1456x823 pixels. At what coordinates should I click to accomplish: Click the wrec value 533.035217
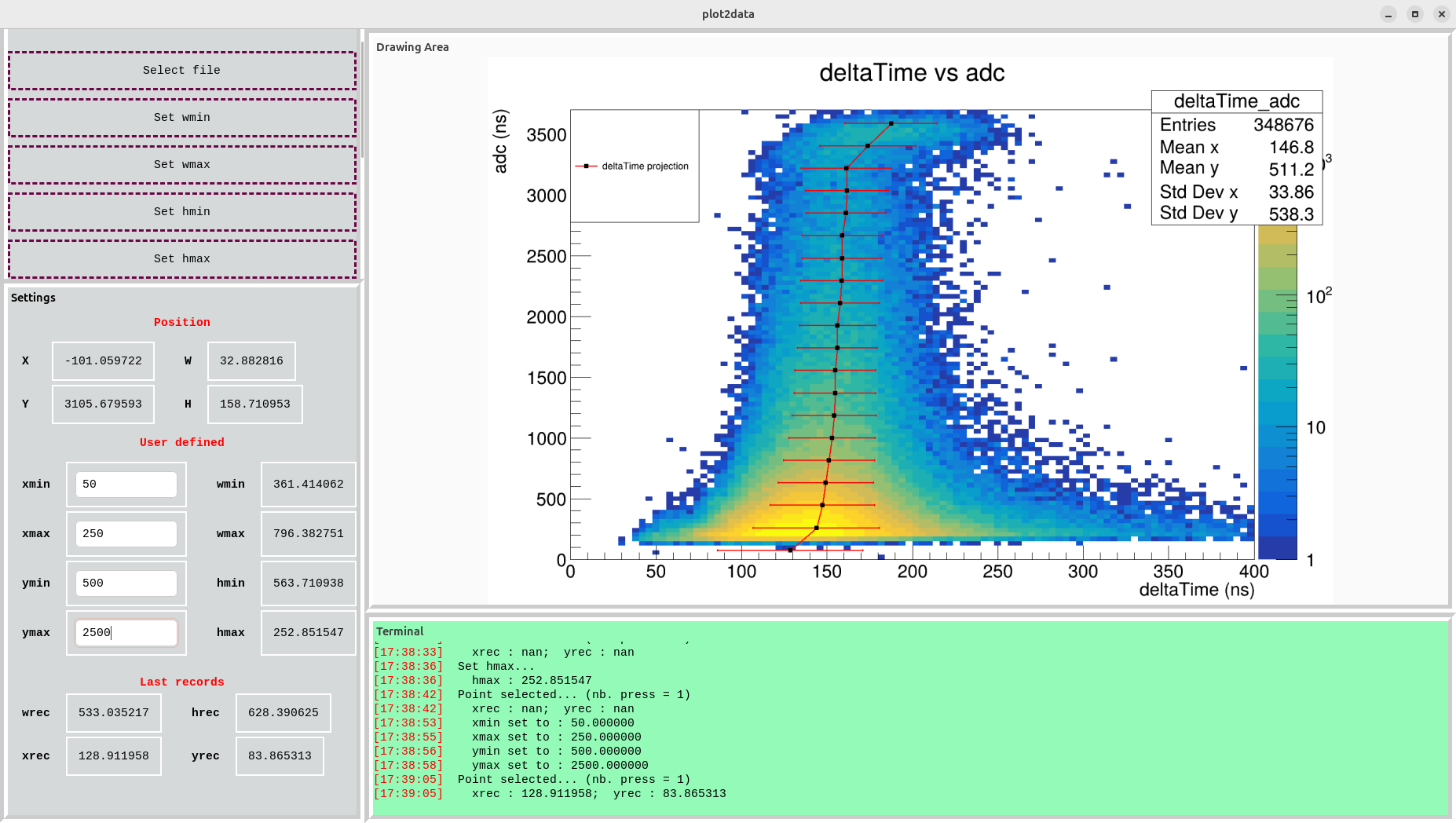point(114,713)
